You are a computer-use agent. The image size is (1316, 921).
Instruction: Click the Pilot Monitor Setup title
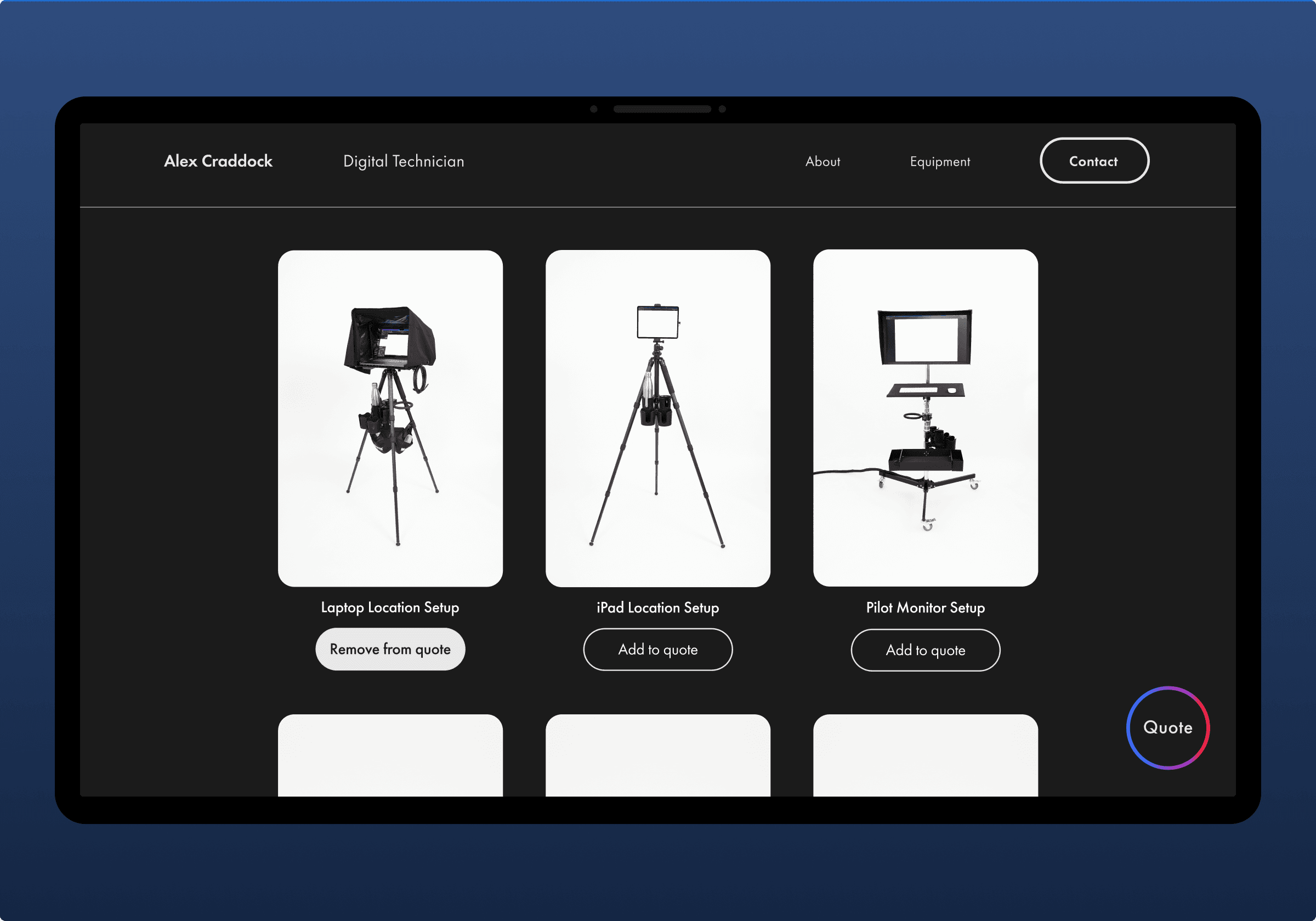tap(925, 607)
